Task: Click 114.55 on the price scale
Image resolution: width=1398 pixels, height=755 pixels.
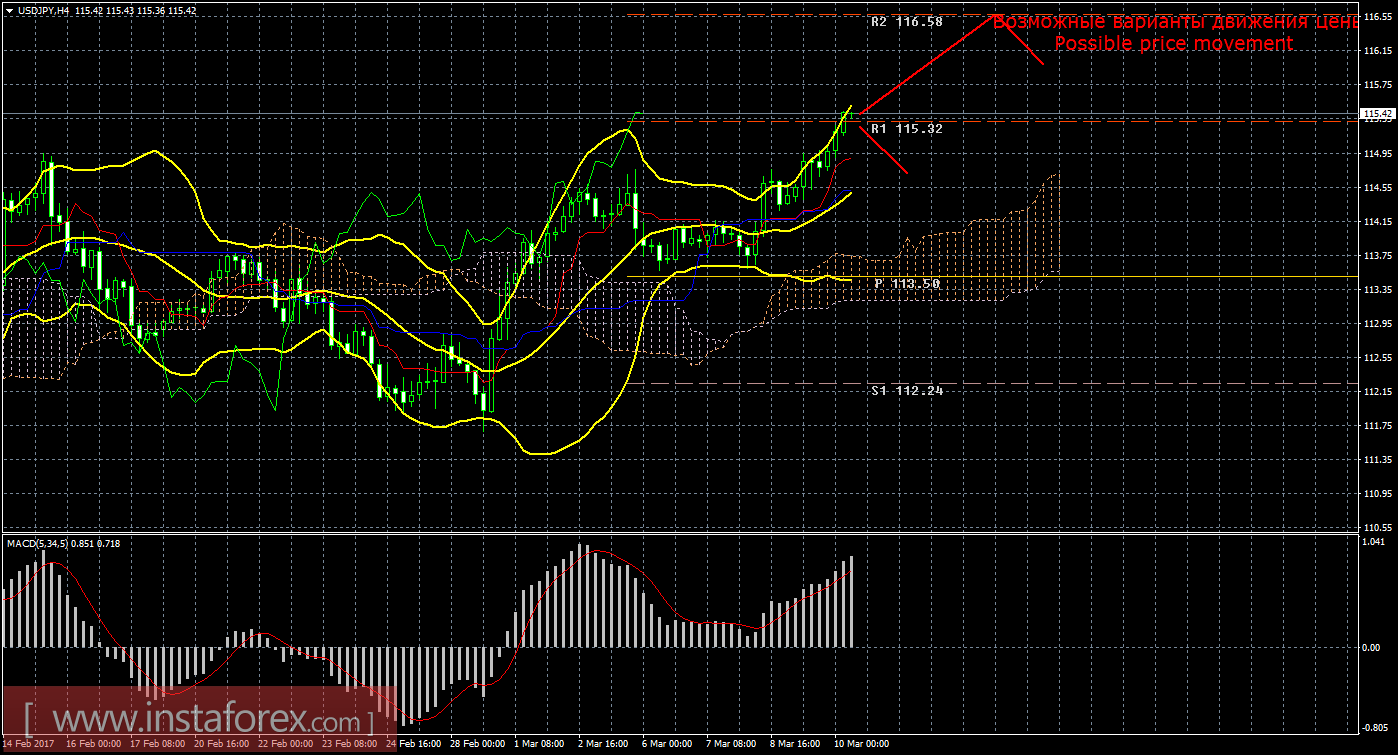Action: (x=1378, y=187)
